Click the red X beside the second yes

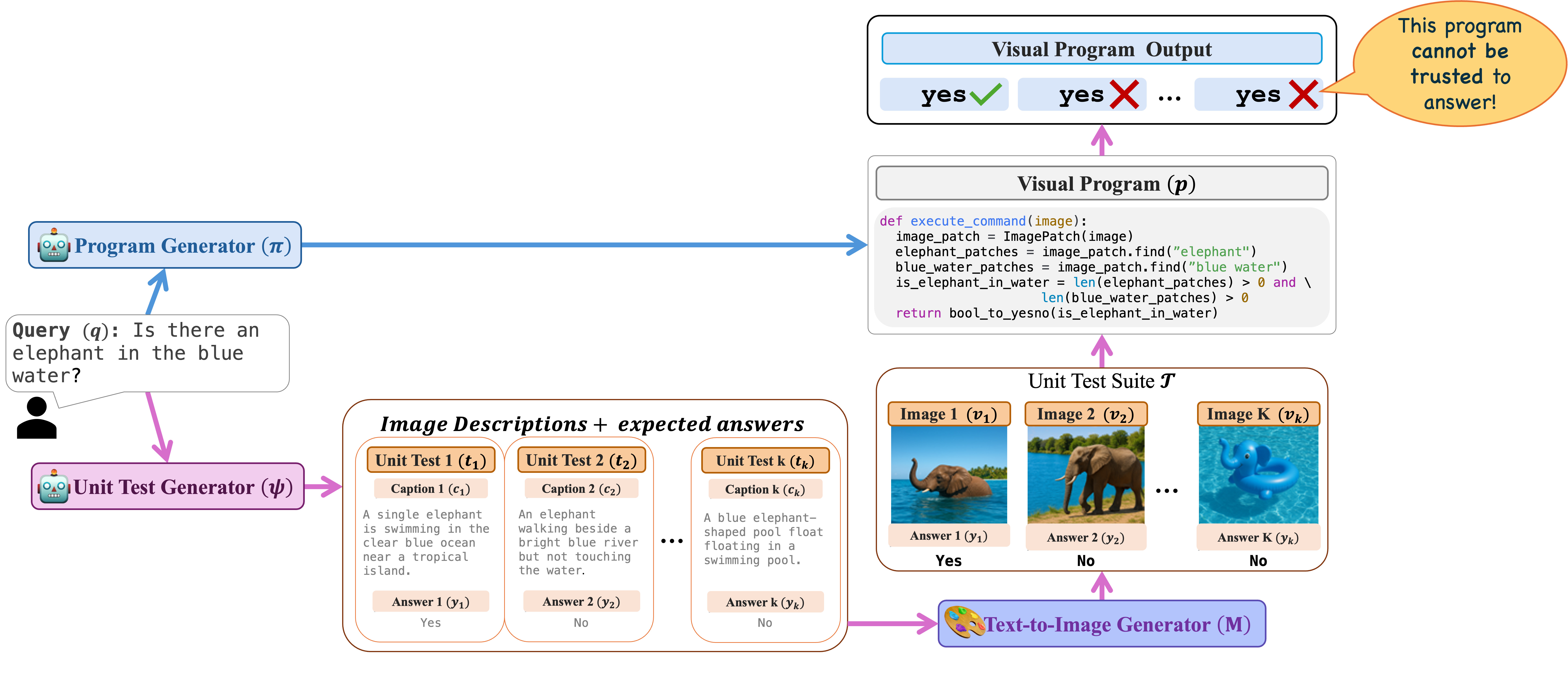[1124, 94]
